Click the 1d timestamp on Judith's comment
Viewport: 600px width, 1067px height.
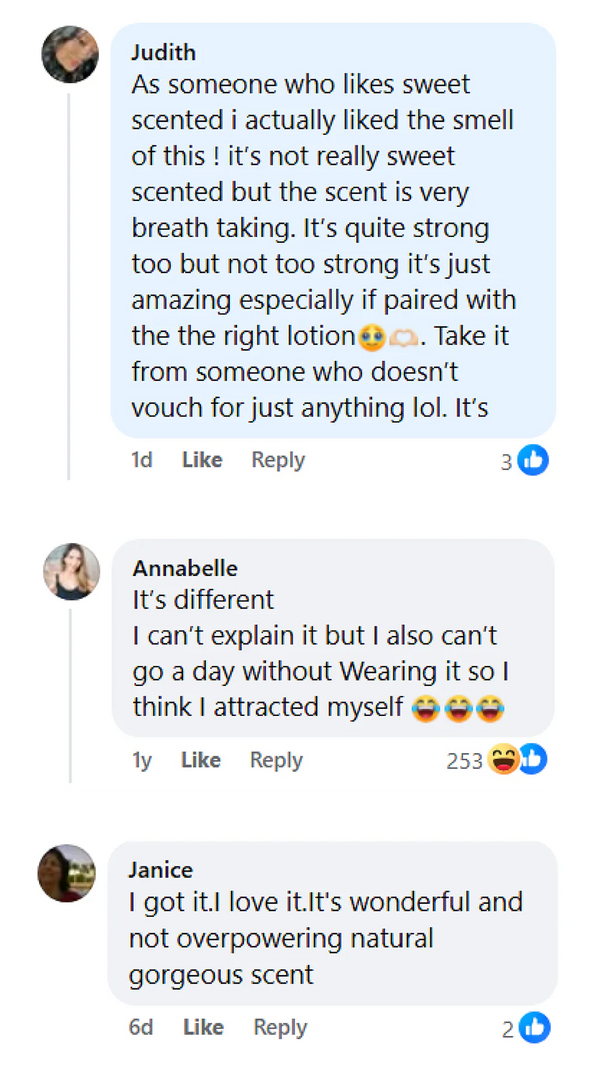[x=142, y=460]
